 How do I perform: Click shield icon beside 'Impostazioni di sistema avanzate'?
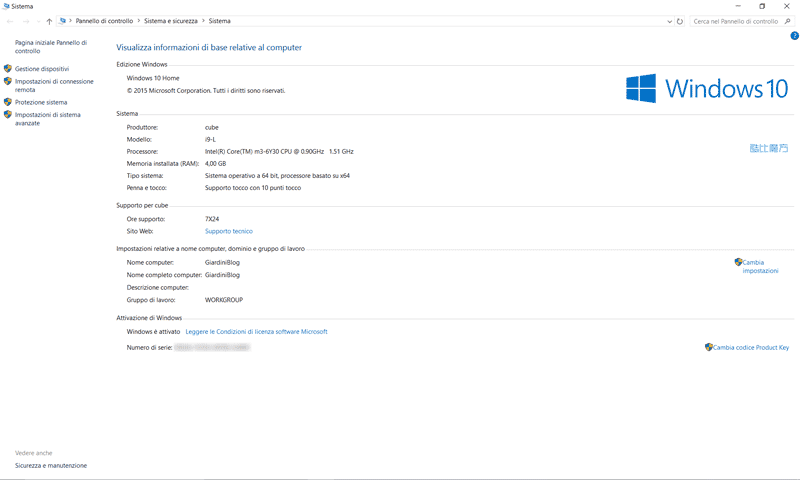tap(8, 115)
